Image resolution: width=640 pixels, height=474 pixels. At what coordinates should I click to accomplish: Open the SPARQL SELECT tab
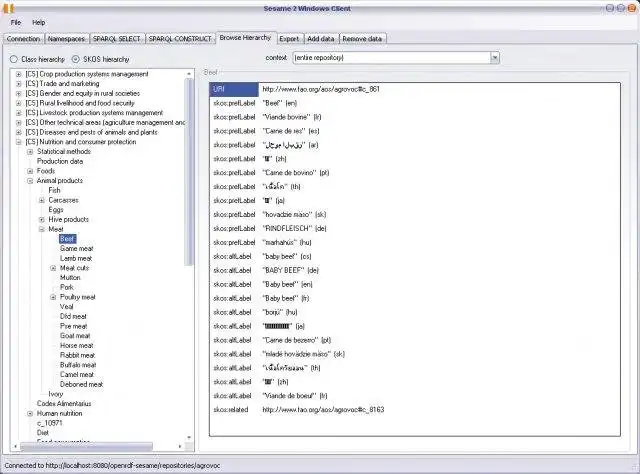click(116, 39)
